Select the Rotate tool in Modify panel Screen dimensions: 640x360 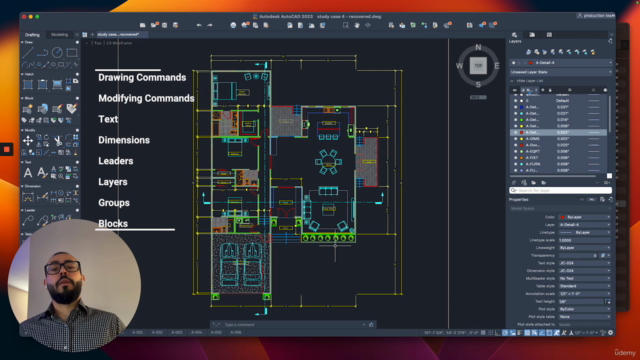(46, 137)
